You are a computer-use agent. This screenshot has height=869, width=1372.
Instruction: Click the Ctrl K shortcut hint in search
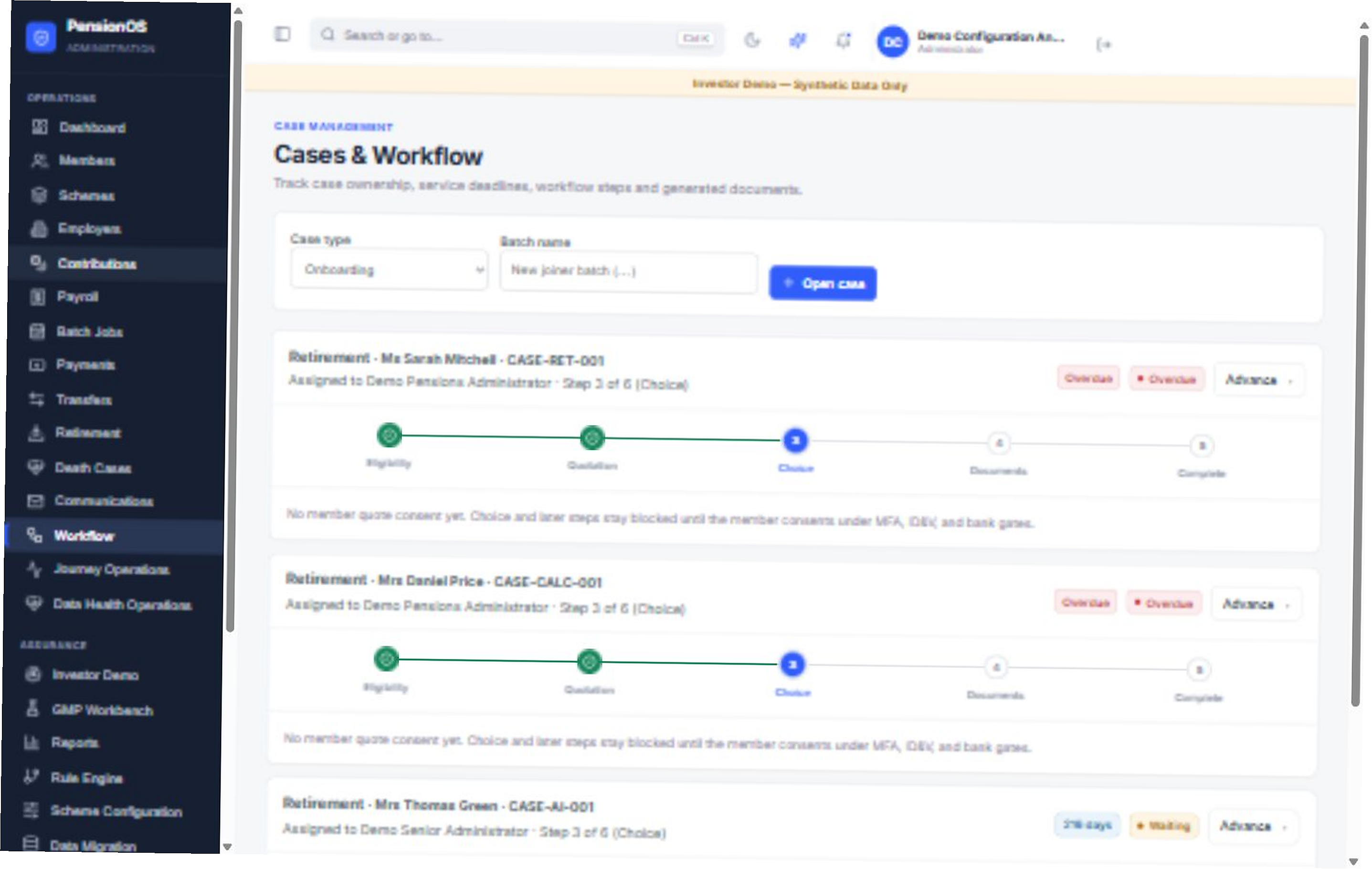pyautogui.click(x=696, y=38)
